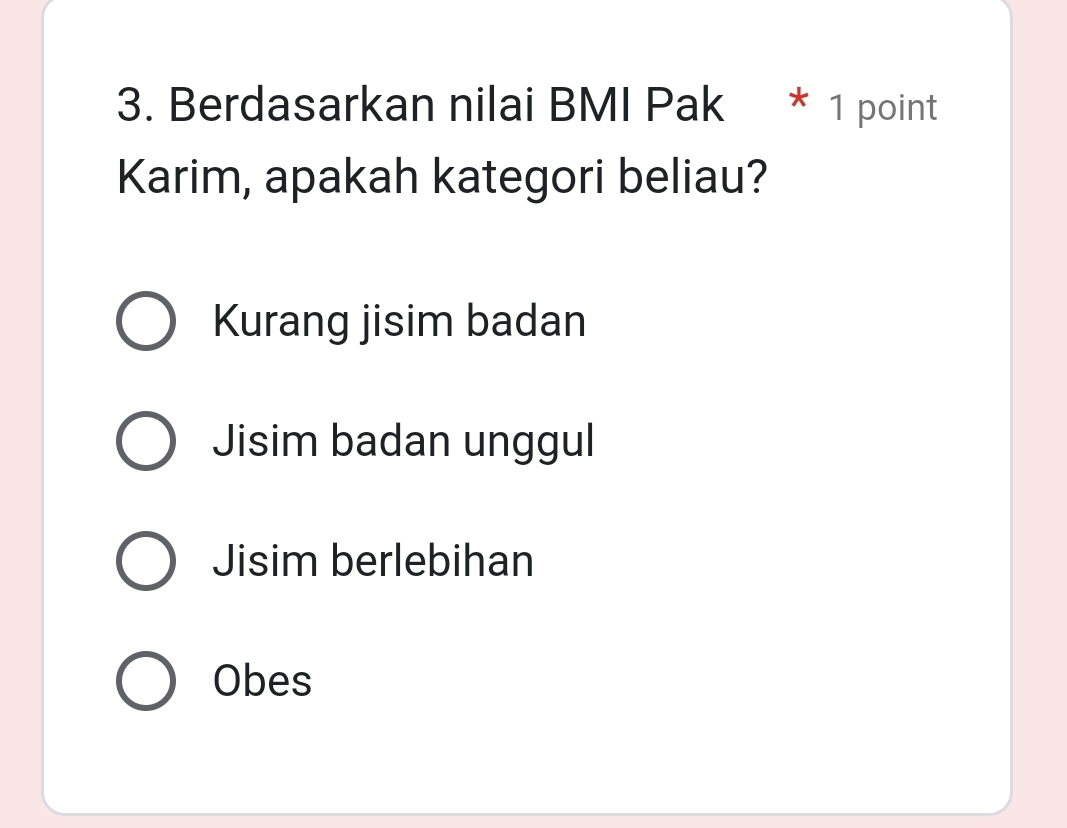Click the red required asterisk
Image resolution: width=1067 pixels, height=828 pixels.
tap(797, 100)
